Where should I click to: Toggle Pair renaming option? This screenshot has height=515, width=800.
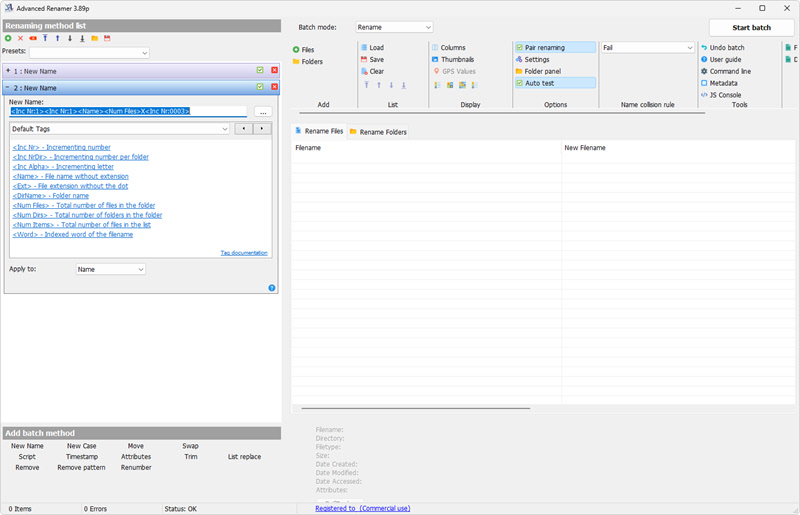pyautogui.click(x=555, y=47)
